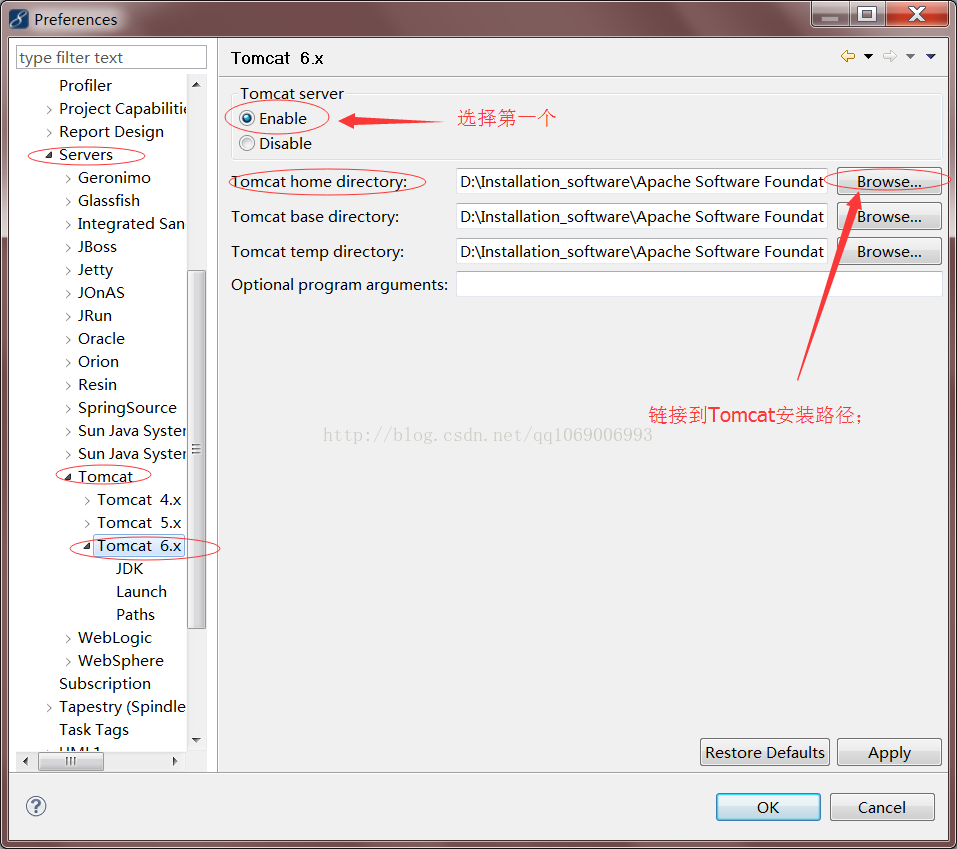Viewport: 957px width, 849px height.
Task: Expand the Glassfish server node
Action: (x=68, y=201)
